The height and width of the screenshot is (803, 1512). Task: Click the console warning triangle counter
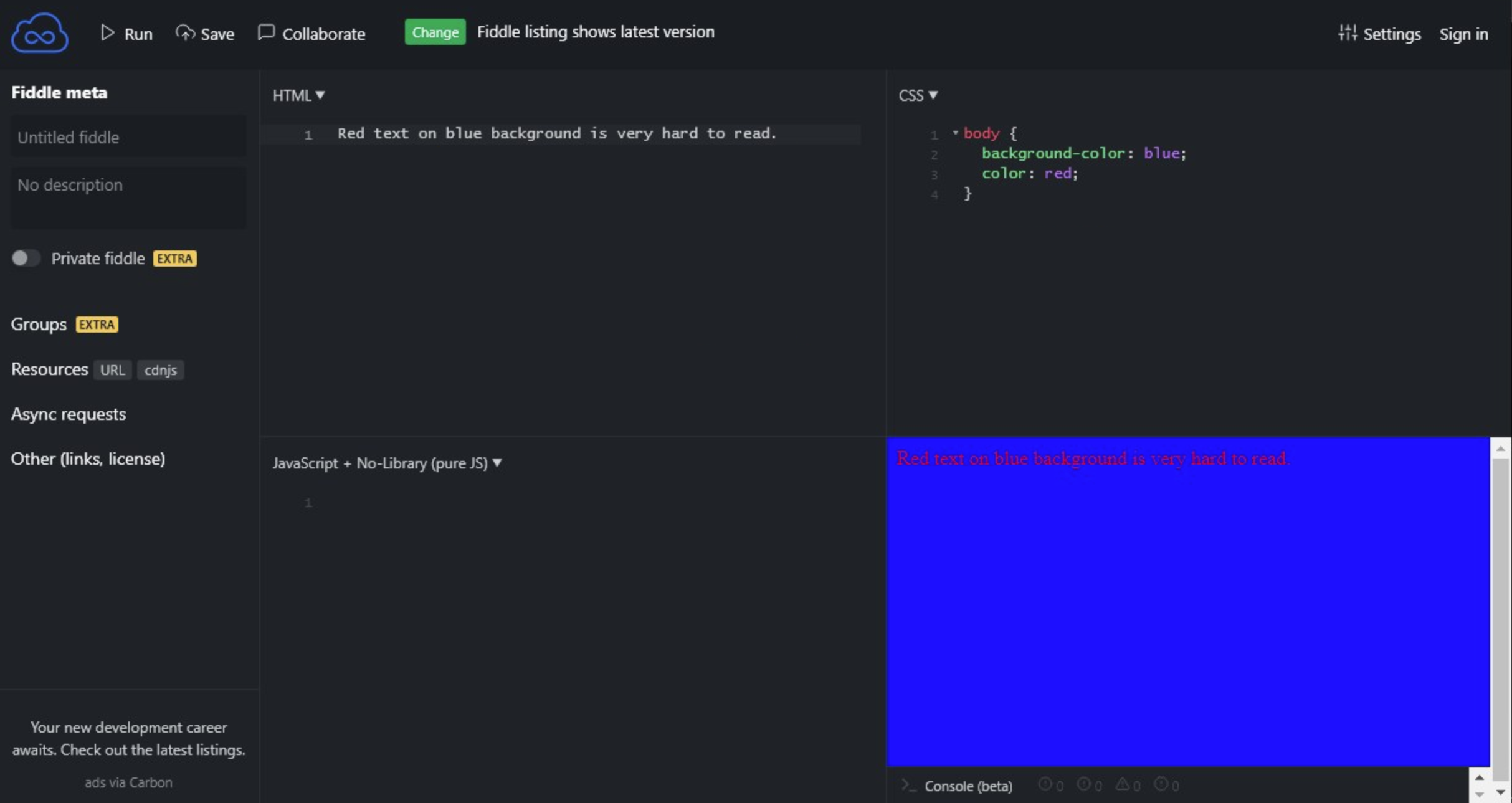[1128, 785]
